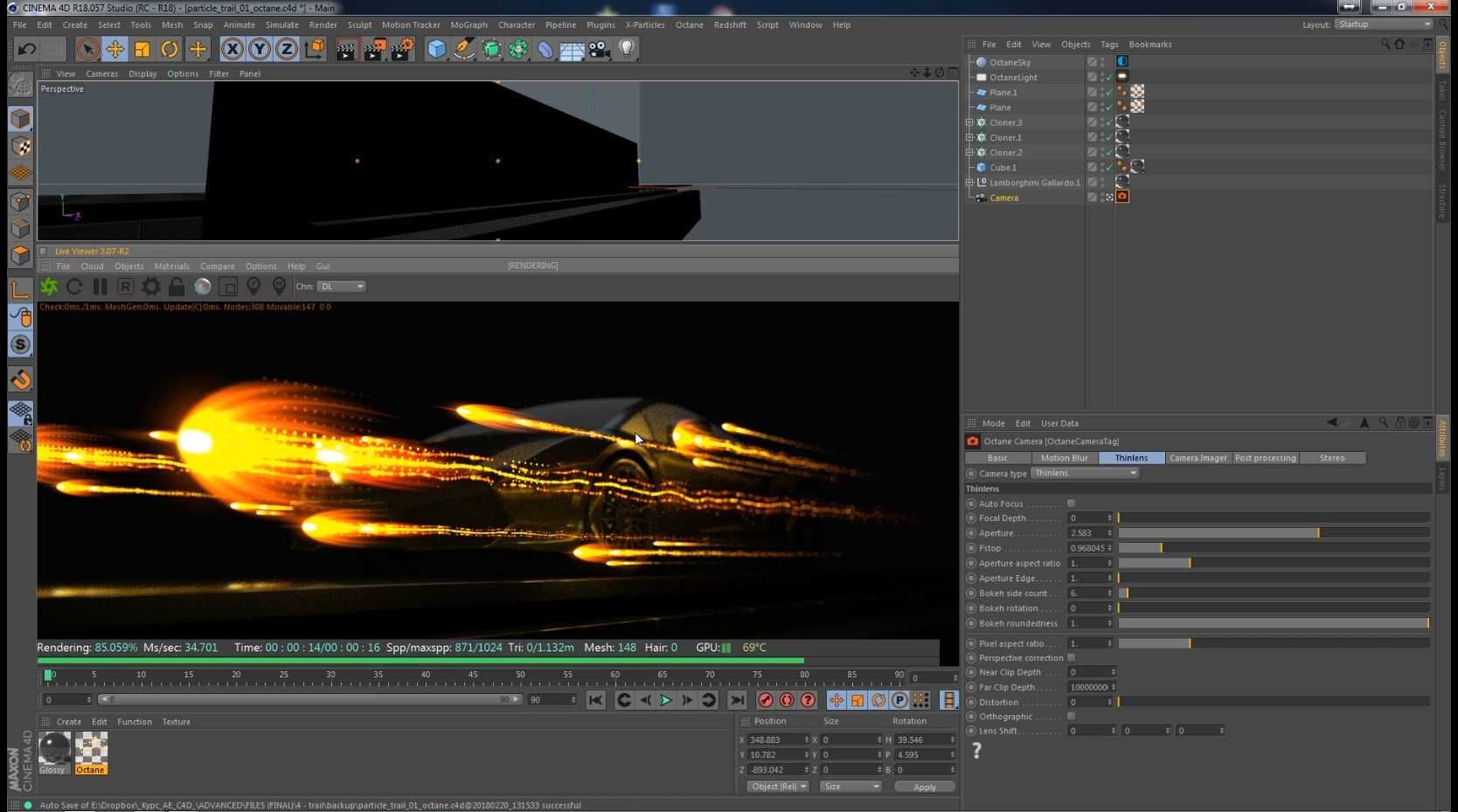Open the Live Viewer Materials menu
The width and height of the screenshot is (1458, 812).
(x=171, y=267)
